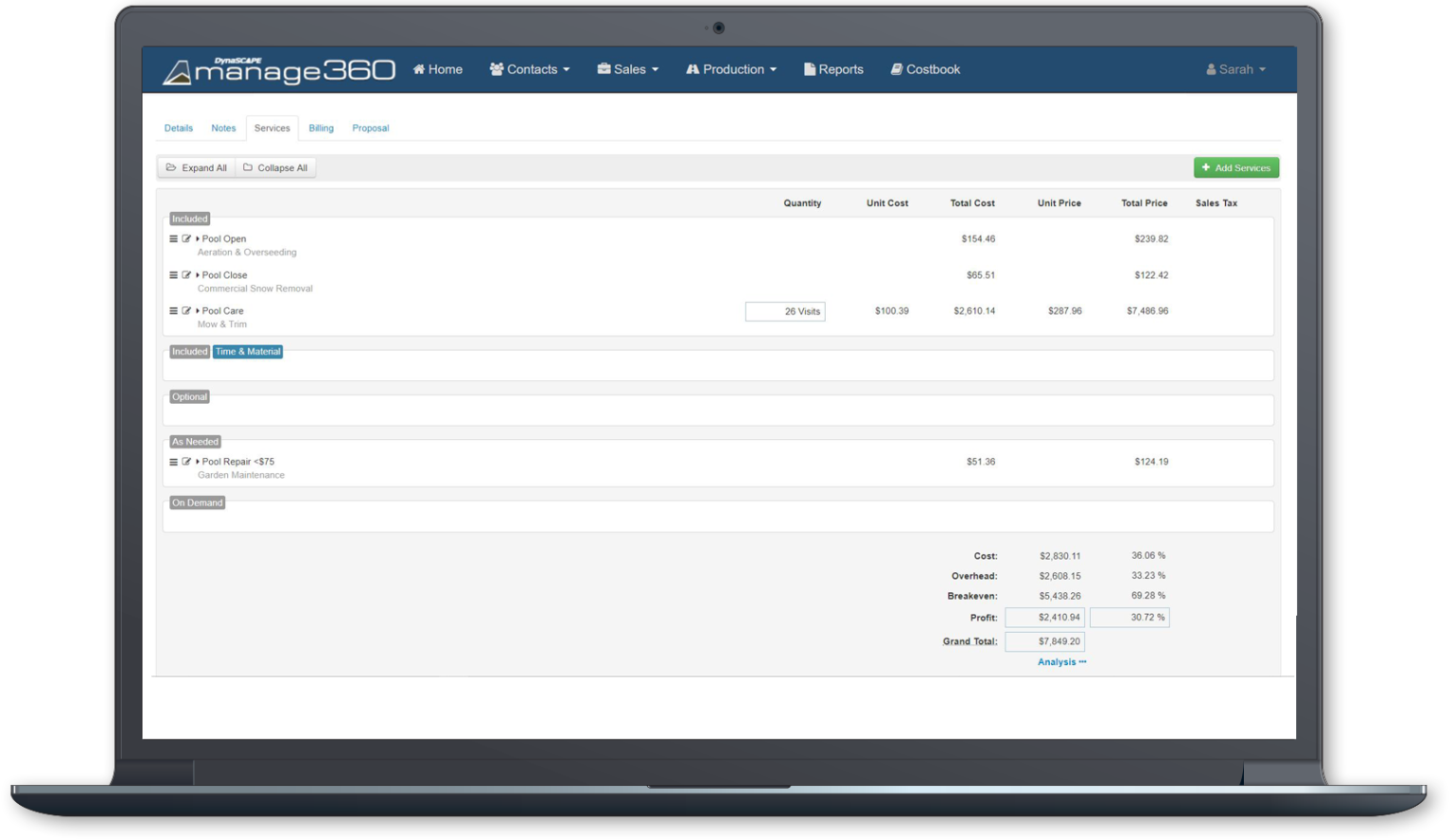
Task: Click the edit icon beside Pool Repair <$75
Action: [x=186, y=463]
